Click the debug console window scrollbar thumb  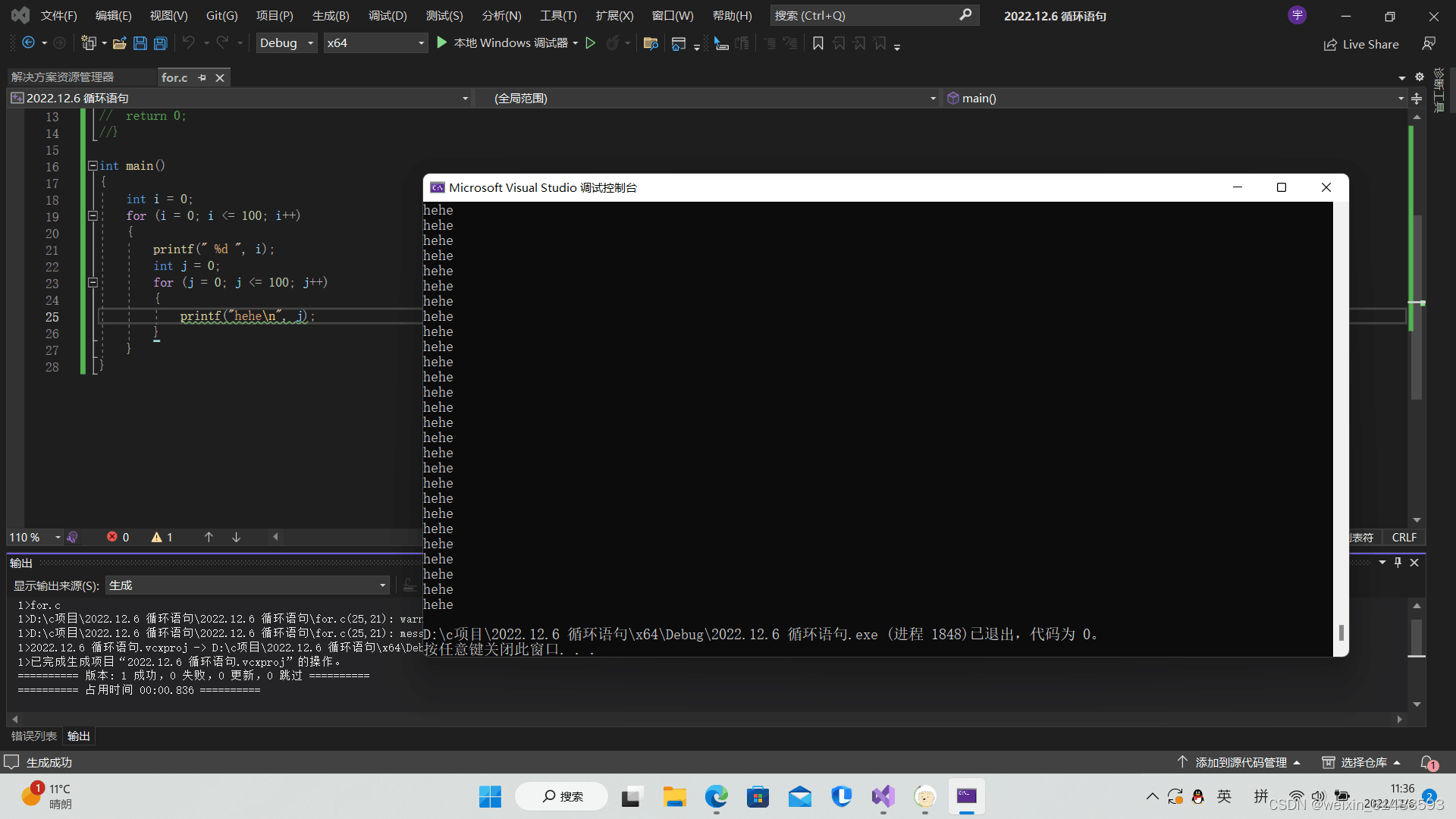[1341, 632]
